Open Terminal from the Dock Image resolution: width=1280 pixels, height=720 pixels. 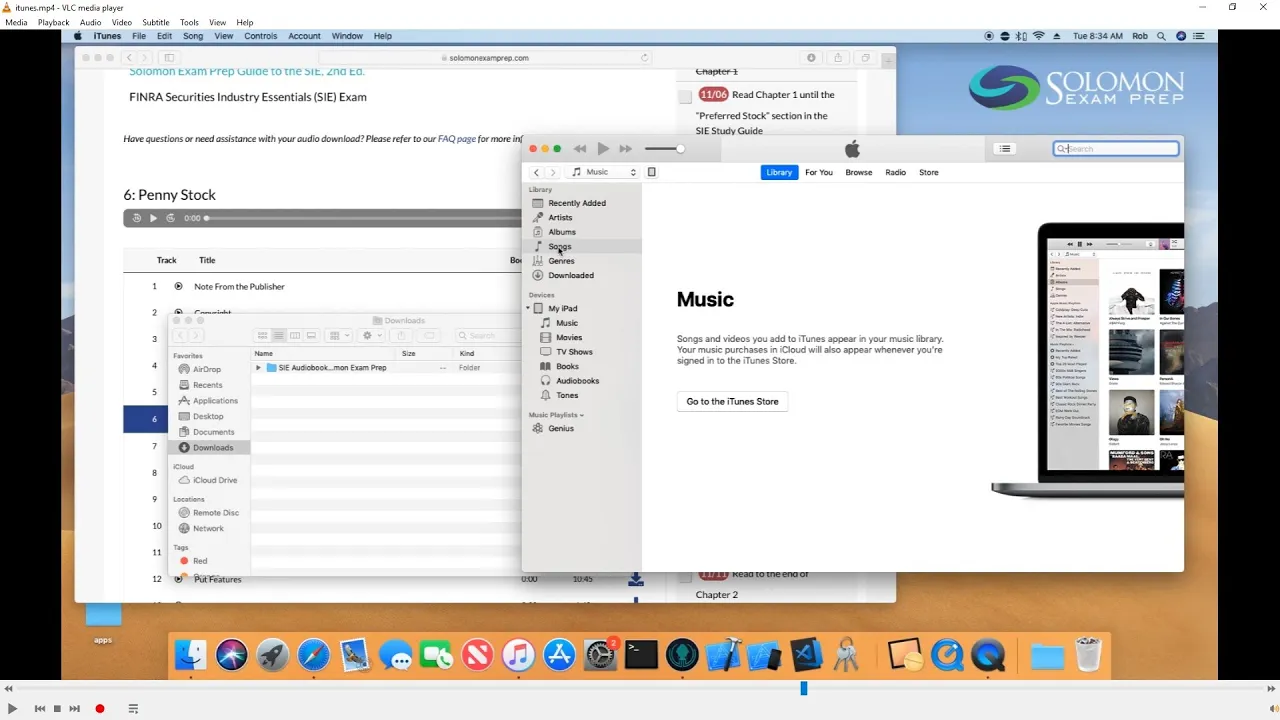tap(641, 656)
